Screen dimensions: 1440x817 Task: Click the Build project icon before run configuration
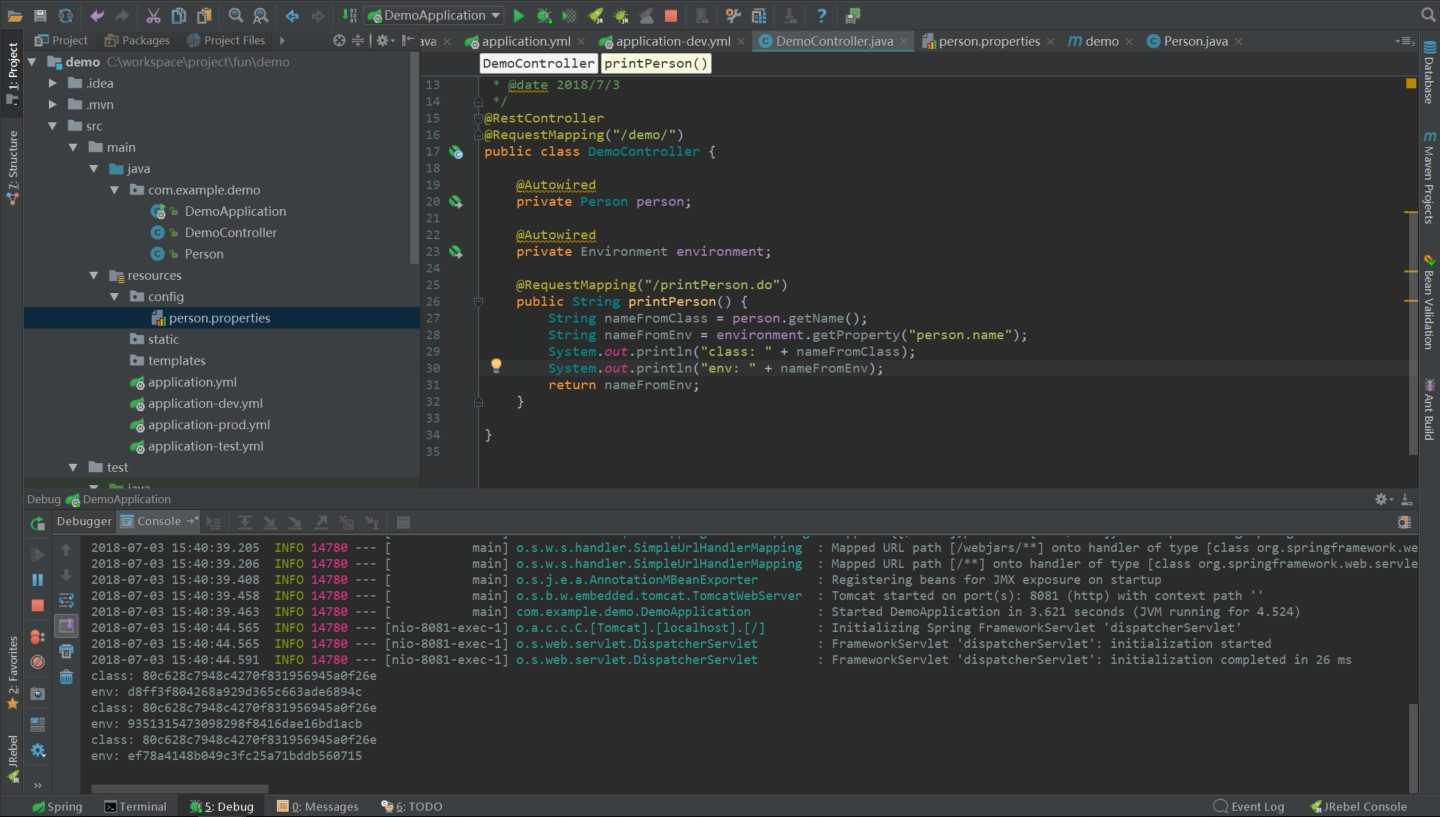349,16
